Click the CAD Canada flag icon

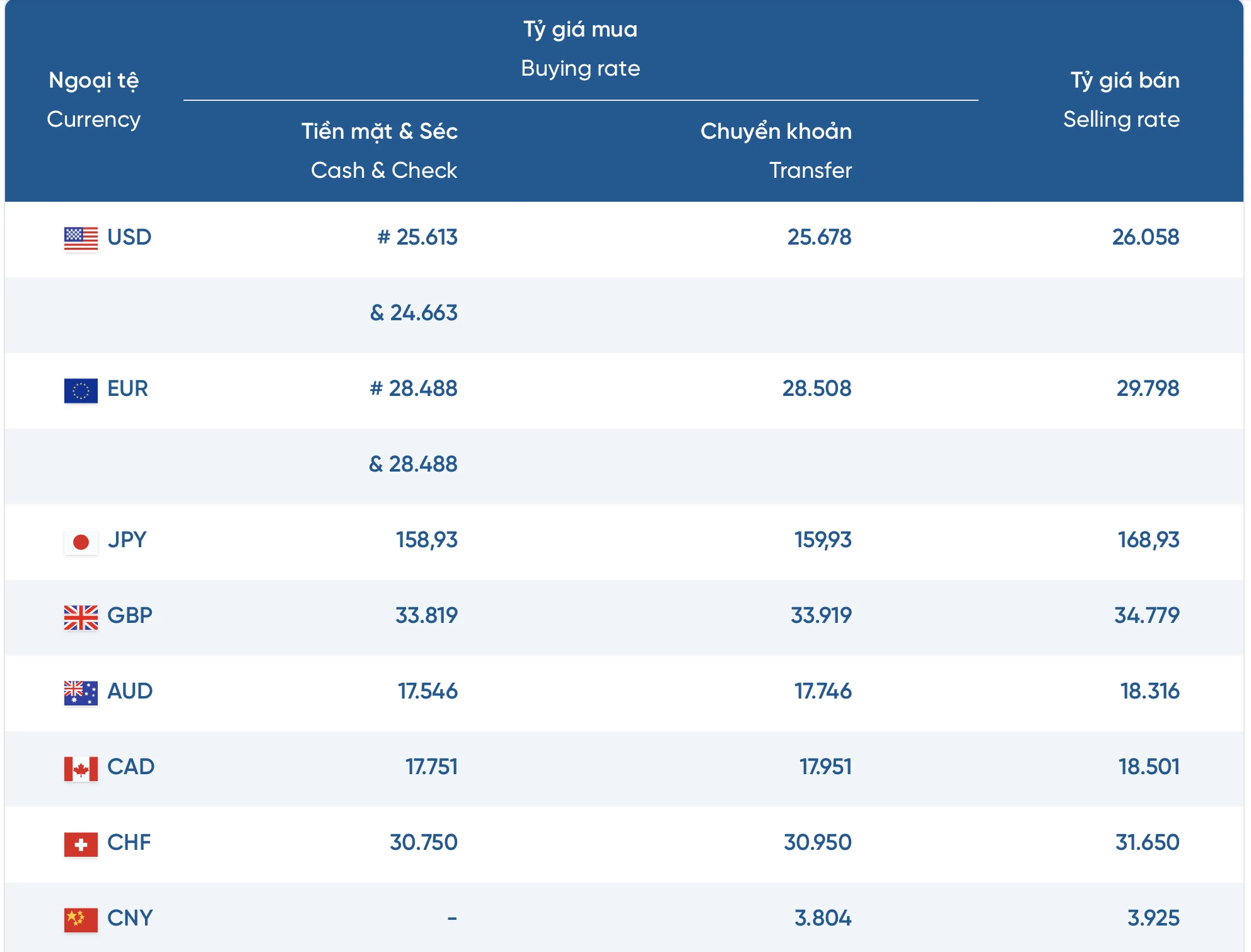click(x=81, y=769)
